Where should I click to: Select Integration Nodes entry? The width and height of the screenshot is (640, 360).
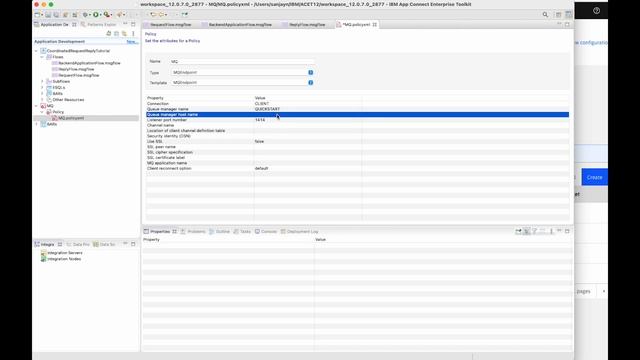point(64,259)
